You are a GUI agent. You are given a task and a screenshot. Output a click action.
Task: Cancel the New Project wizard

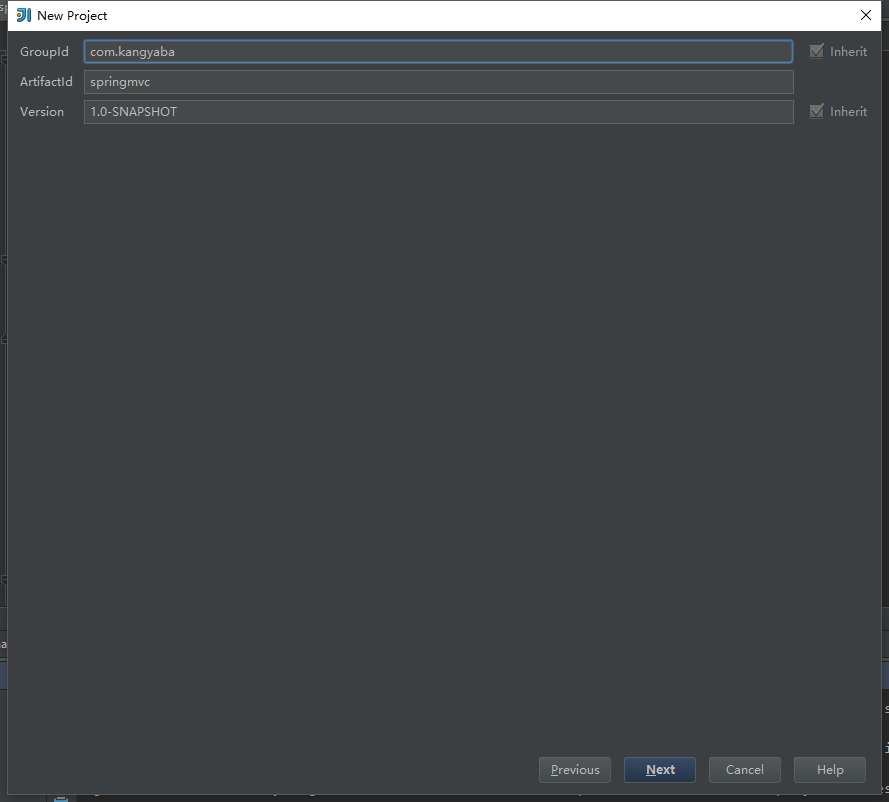coord(745,770)
